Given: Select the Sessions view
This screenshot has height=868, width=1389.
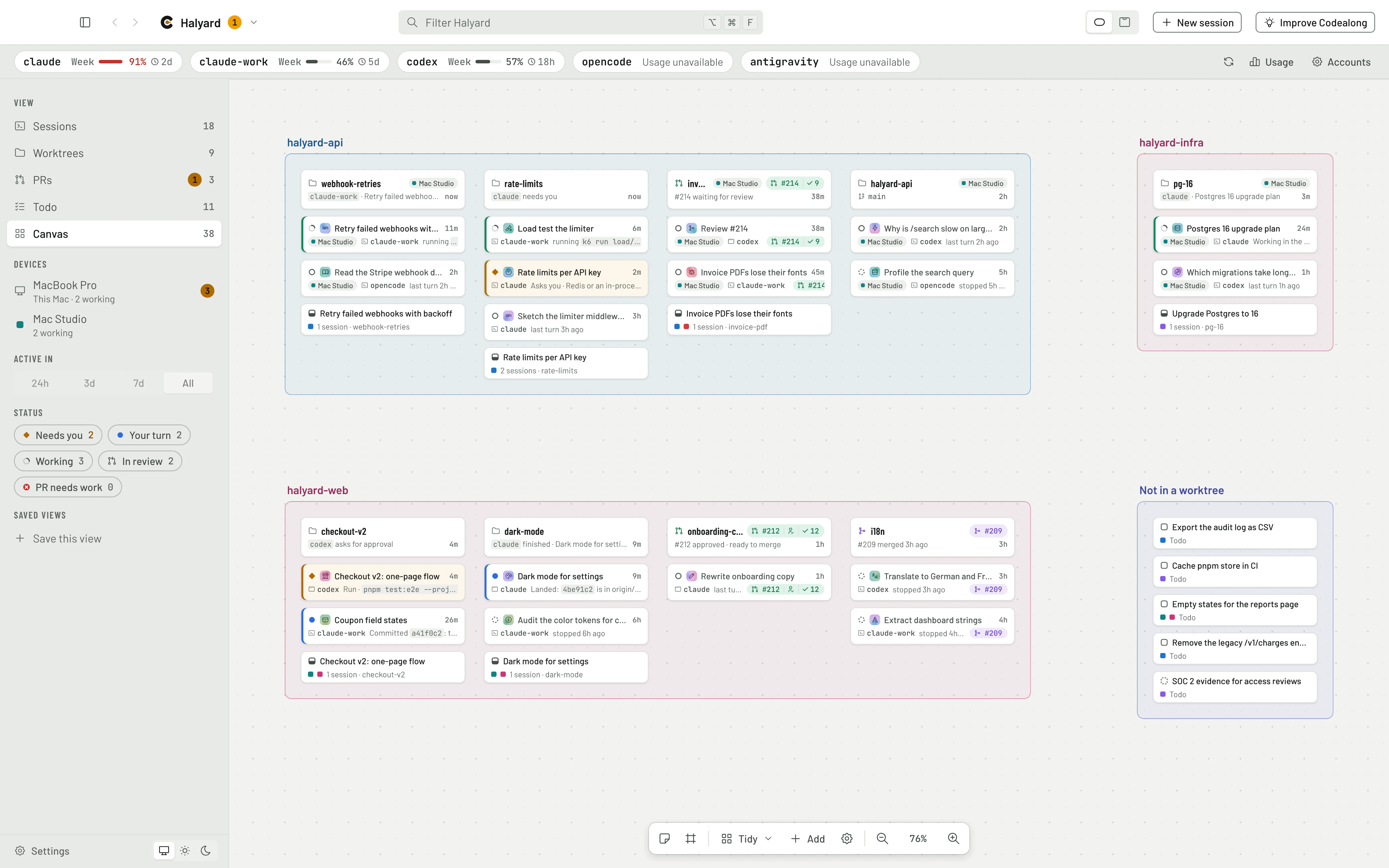Looking at the screenshot, I should pos(114,126).
